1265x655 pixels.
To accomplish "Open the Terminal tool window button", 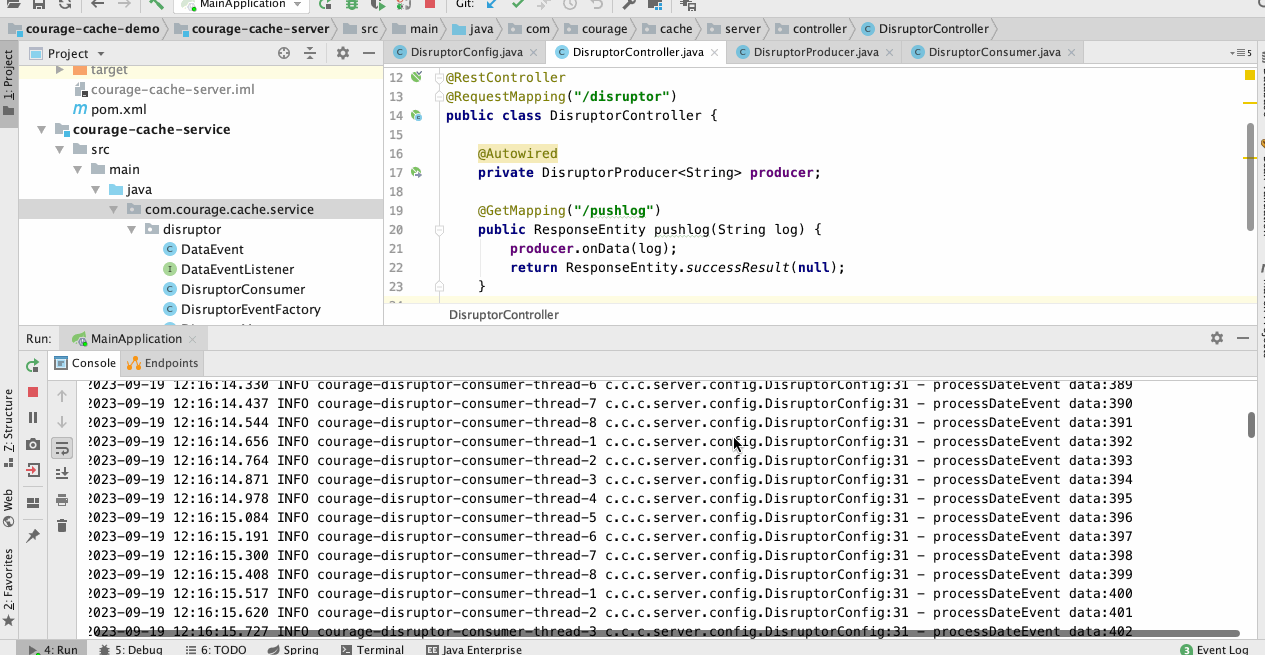I will pyautogui.click(x=372, y=649).
